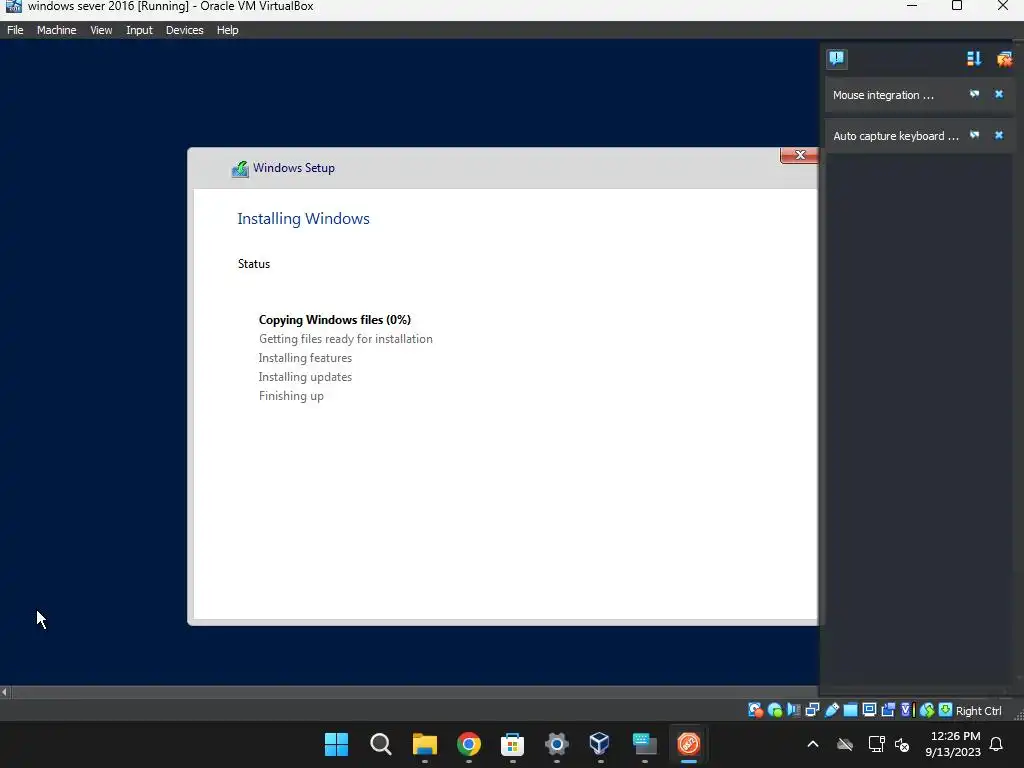Viewport: 1024px width, 768px height.
Task: Click the mouse integration status indicator
Action: (x=927, y=711)
